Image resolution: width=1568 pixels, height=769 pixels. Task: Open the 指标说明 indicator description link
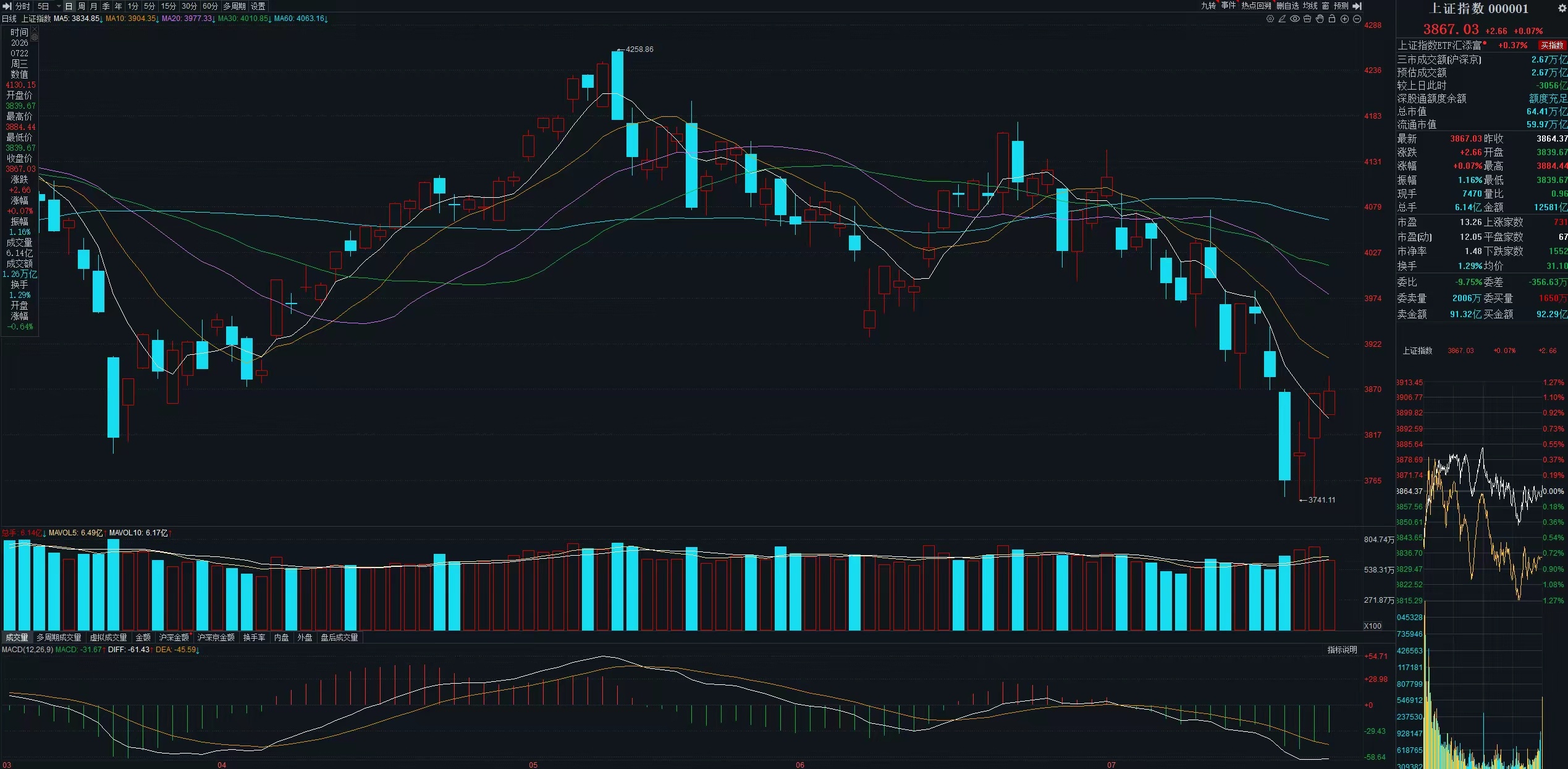[1342, 650]
